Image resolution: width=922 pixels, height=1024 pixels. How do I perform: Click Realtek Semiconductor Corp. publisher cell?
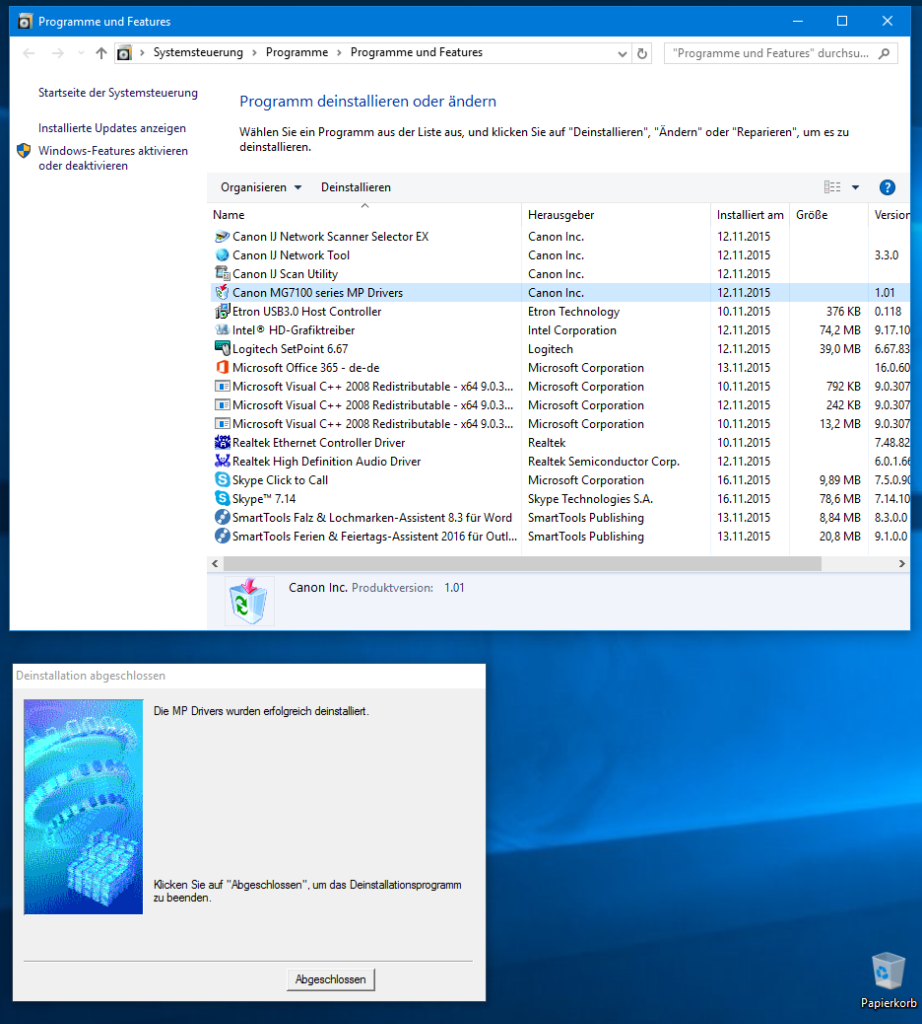pyautogui.click(x=603, y=461)
